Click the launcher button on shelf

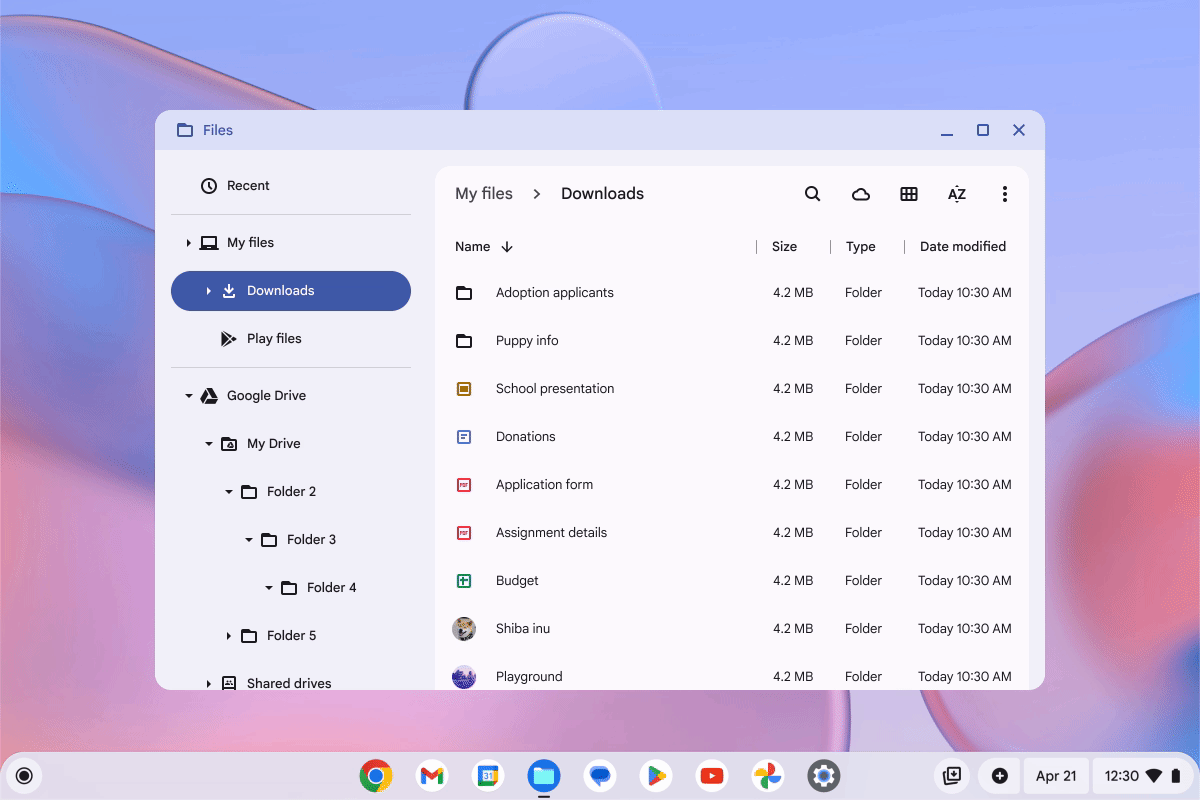(25, 775)
